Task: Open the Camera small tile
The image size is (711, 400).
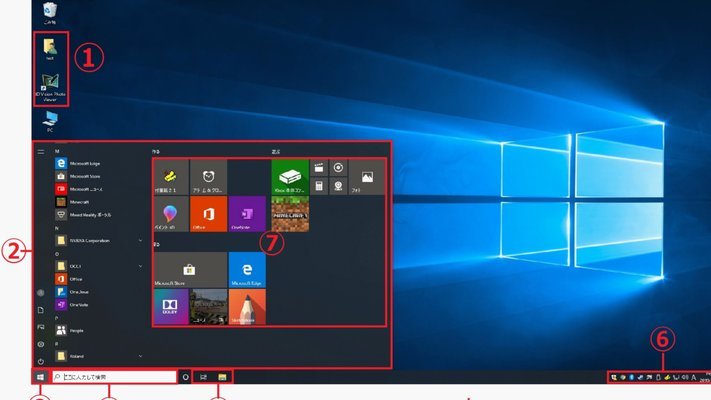Action: coord(338,186)
